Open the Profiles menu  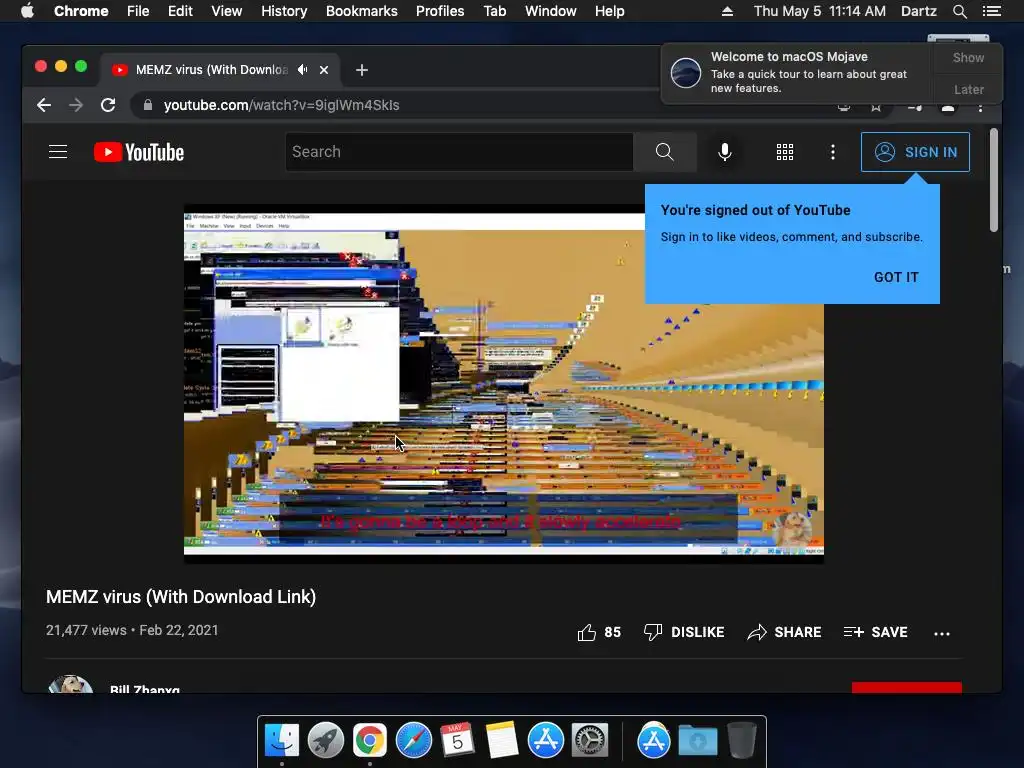[440, 11]
